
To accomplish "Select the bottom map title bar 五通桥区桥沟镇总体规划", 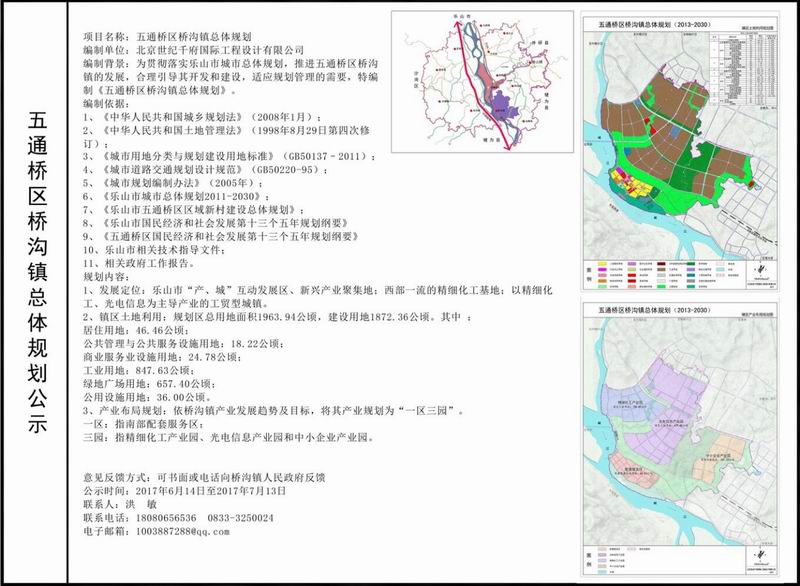I will pyautogui.click(x=653, y=308).
